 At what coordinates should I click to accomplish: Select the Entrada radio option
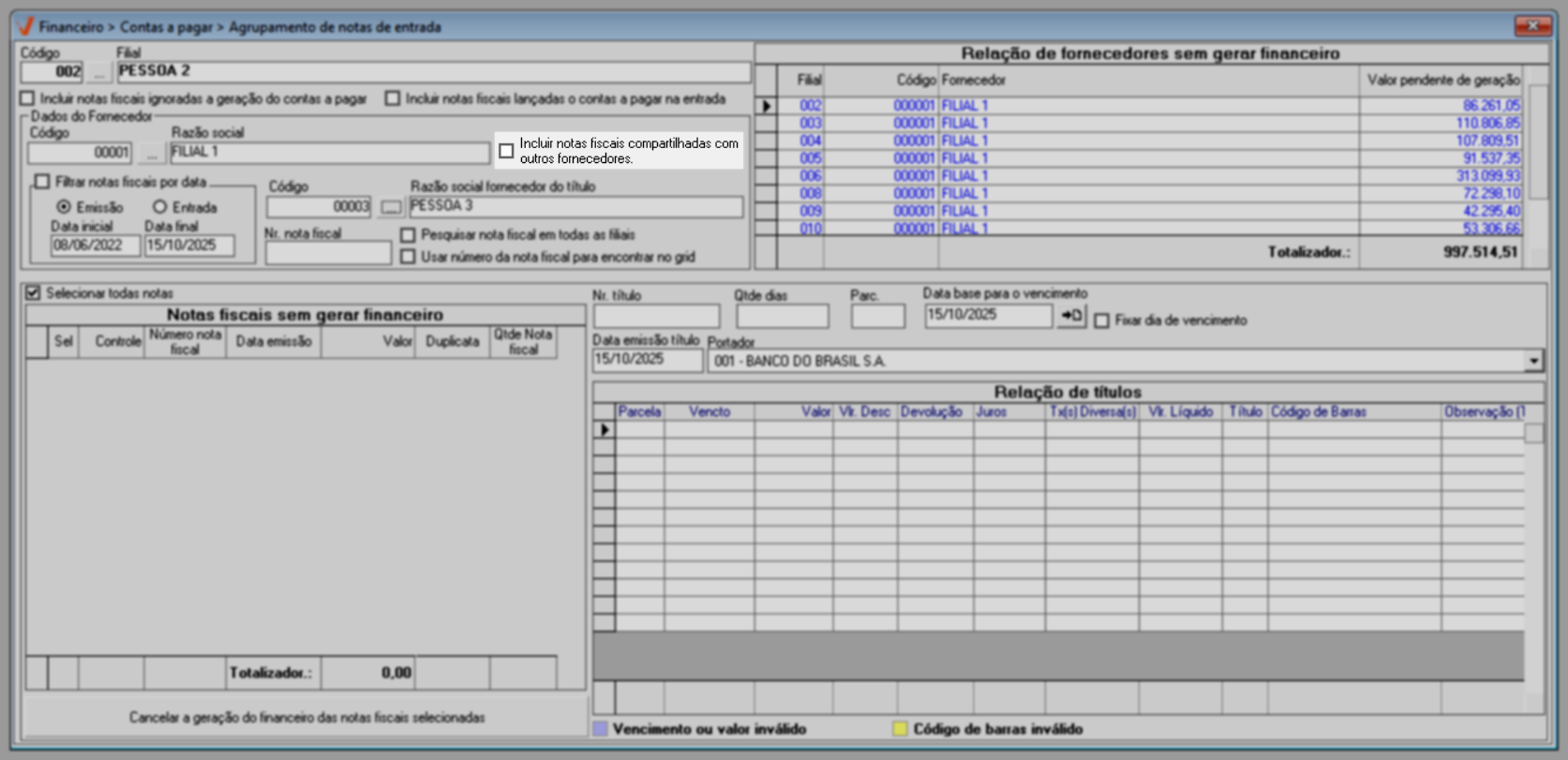[x=160, y=207]
